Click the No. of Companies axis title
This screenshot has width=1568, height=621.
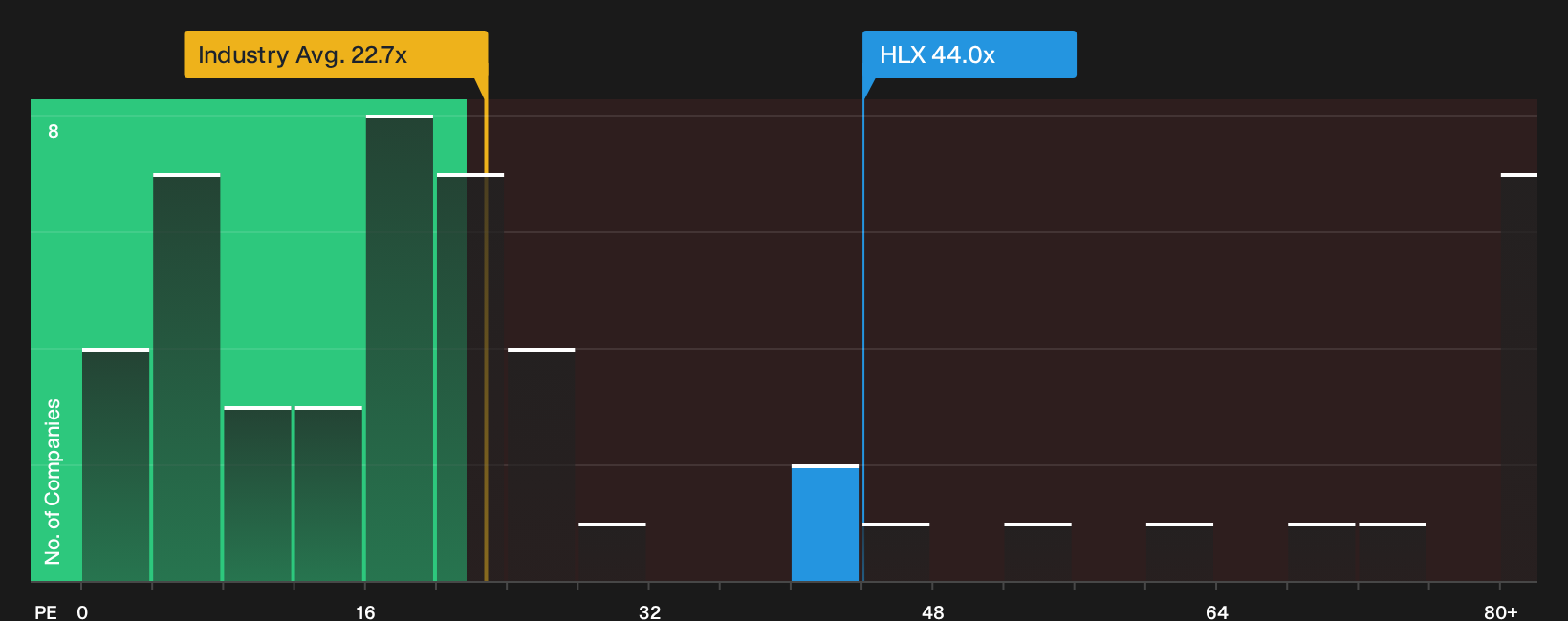(53, 482)
